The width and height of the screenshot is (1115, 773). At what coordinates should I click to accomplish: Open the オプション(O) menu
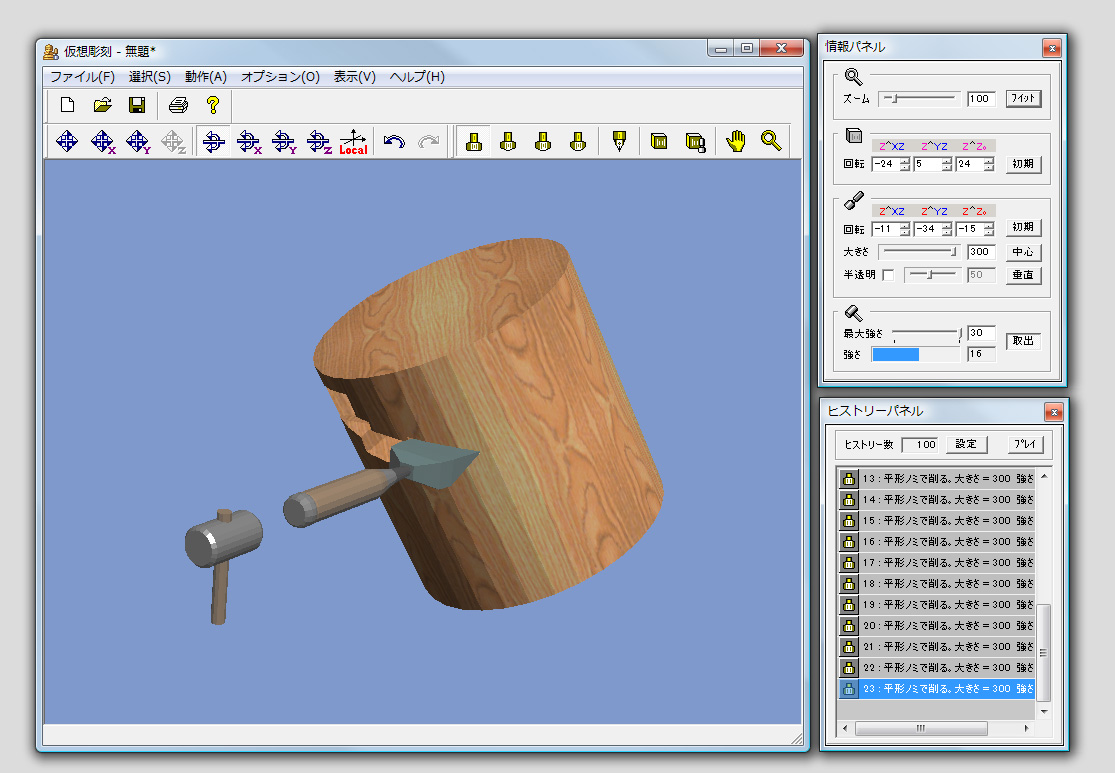click(x=280, y=77)
